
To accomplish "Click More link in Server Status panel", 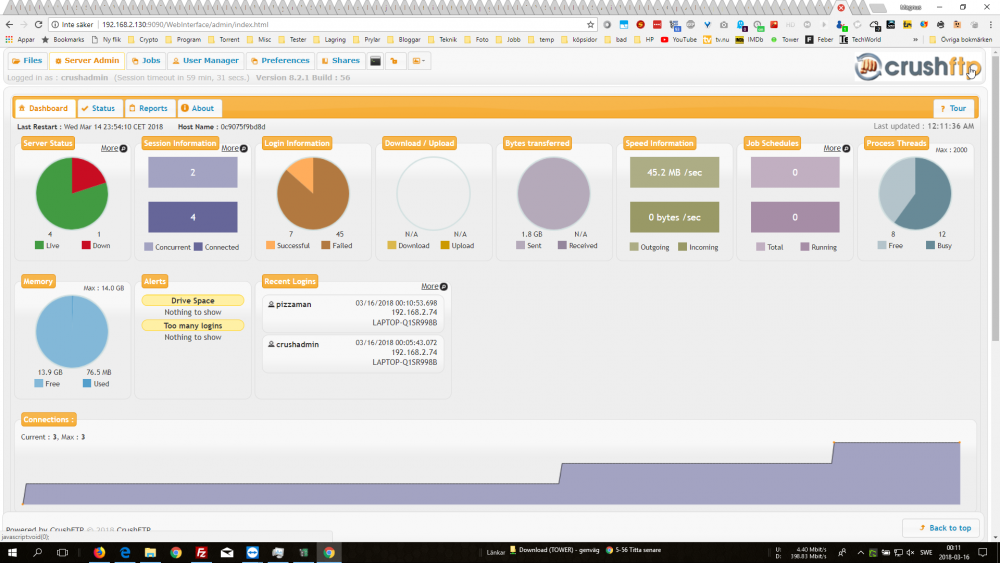I will pyautogui.click(x=114, y=148).
